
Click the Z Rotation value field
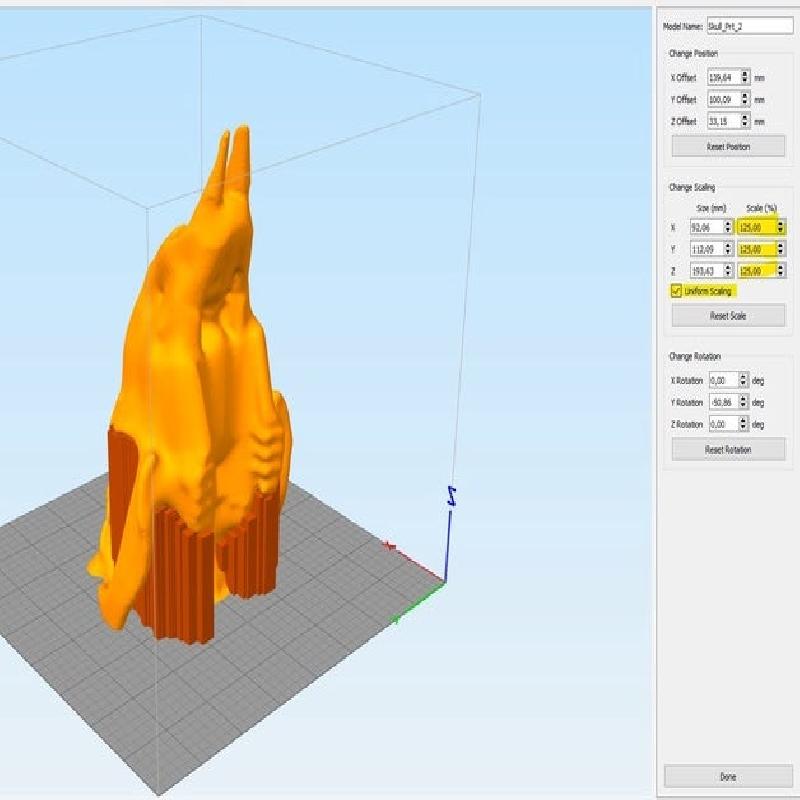click(723, 424)
